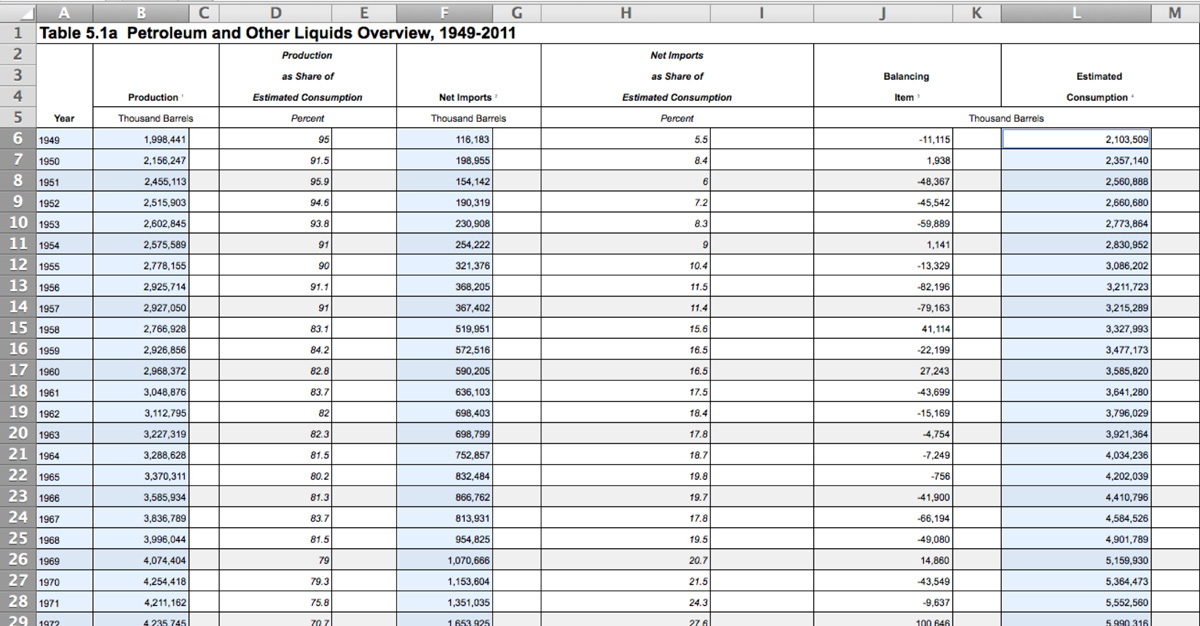Select row 25 header
Image resolution: width=1200 pixels, height=626 pixels.
click(x=18, y=538)
